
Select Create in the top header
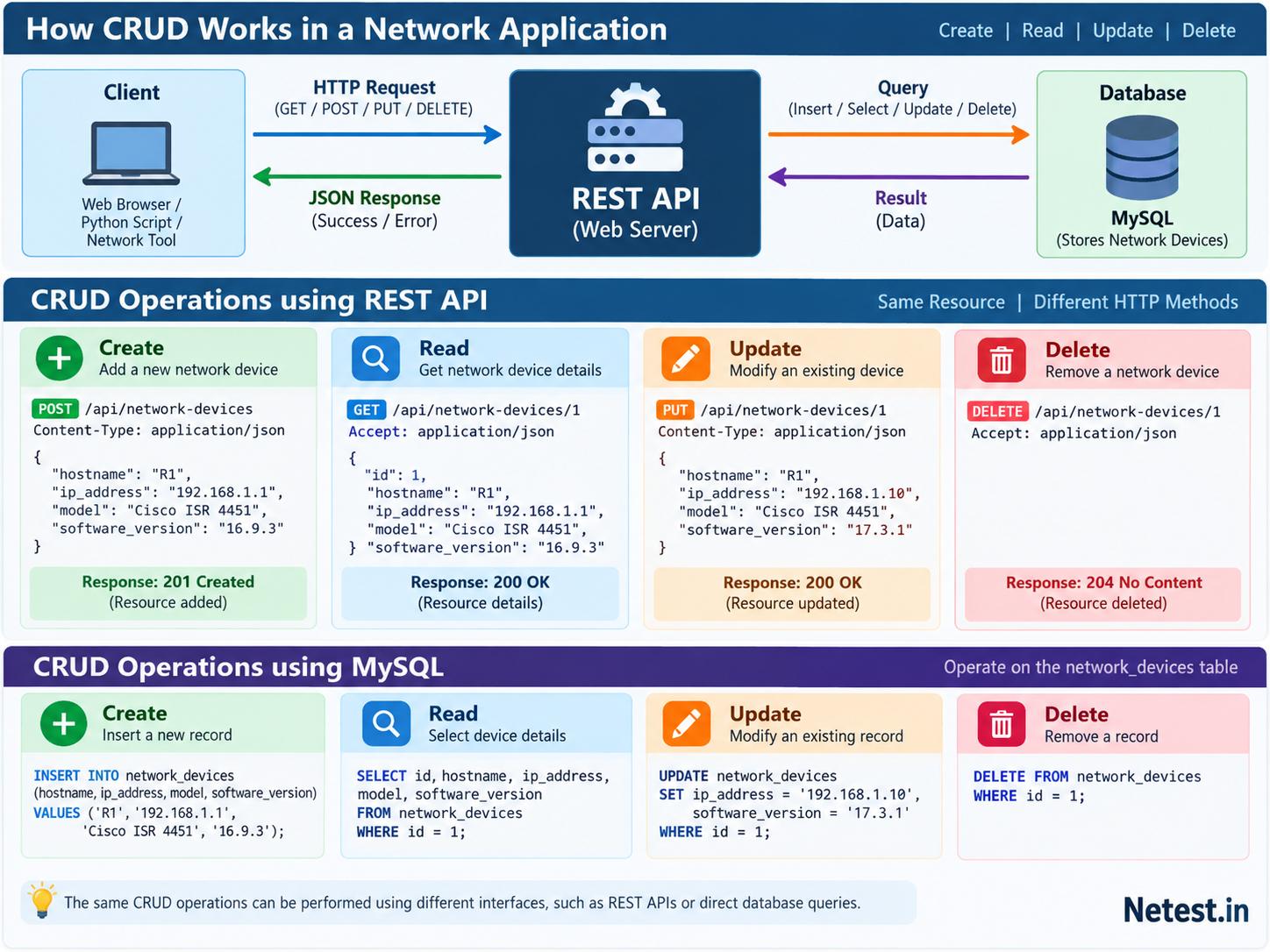tap(966, 31)
